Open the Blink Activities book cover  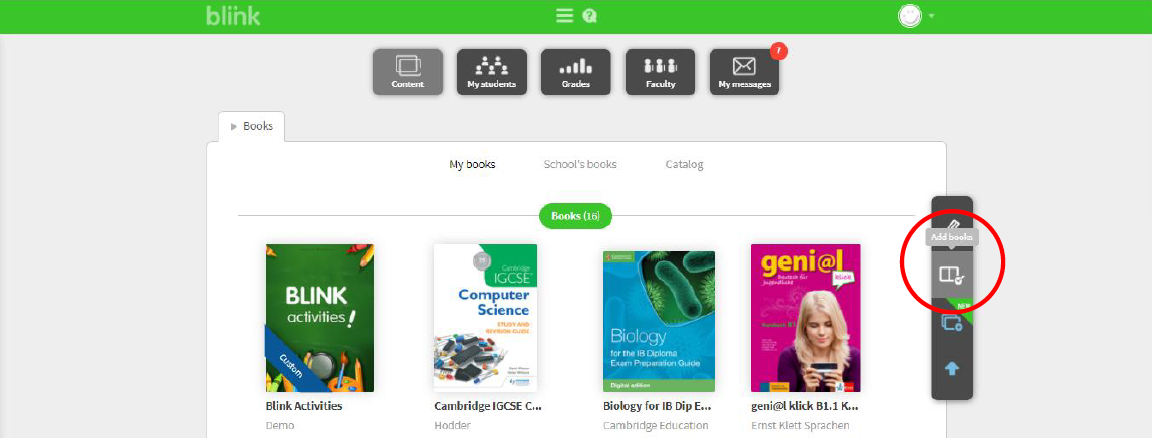[x=320, y=318]
